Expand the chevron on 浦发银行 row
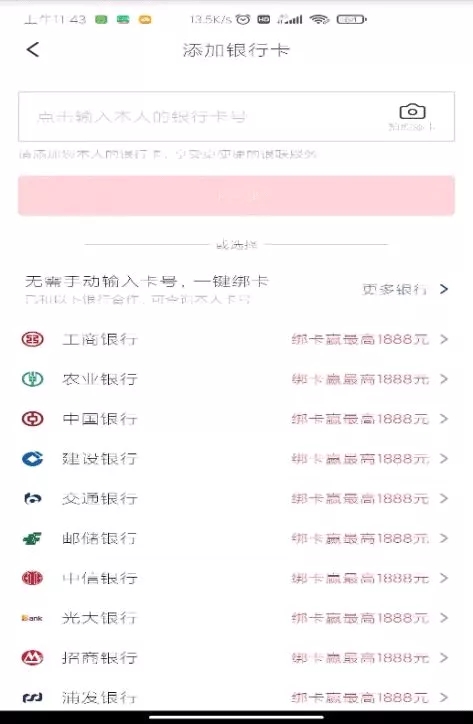 [444, 697]
